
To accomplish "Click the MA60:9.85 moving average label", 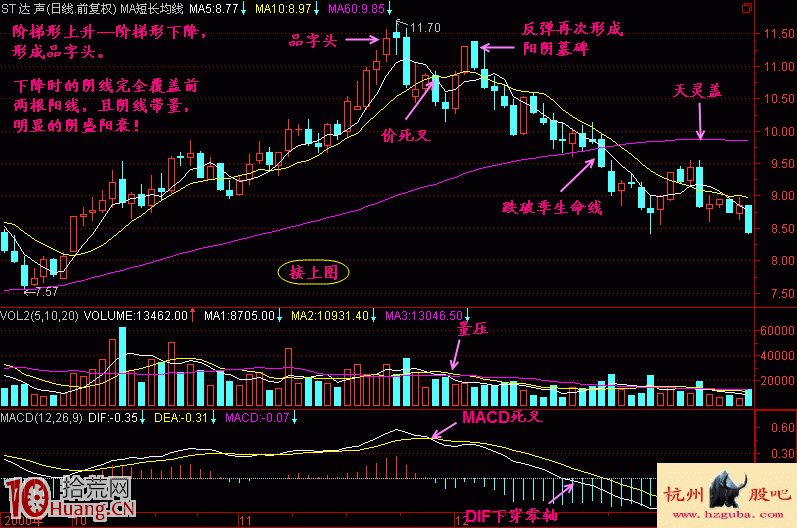I will coord(356,8).
